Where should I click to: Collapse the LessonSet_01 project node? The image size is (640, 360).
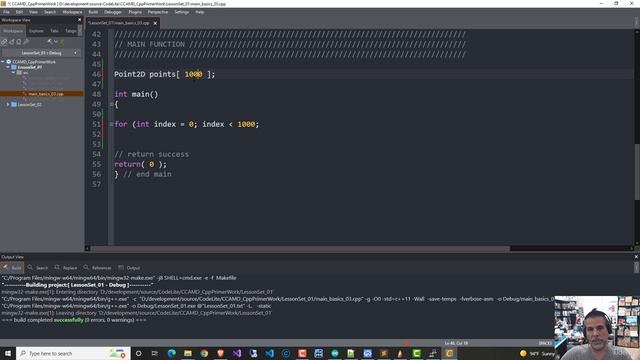(8, 67)
